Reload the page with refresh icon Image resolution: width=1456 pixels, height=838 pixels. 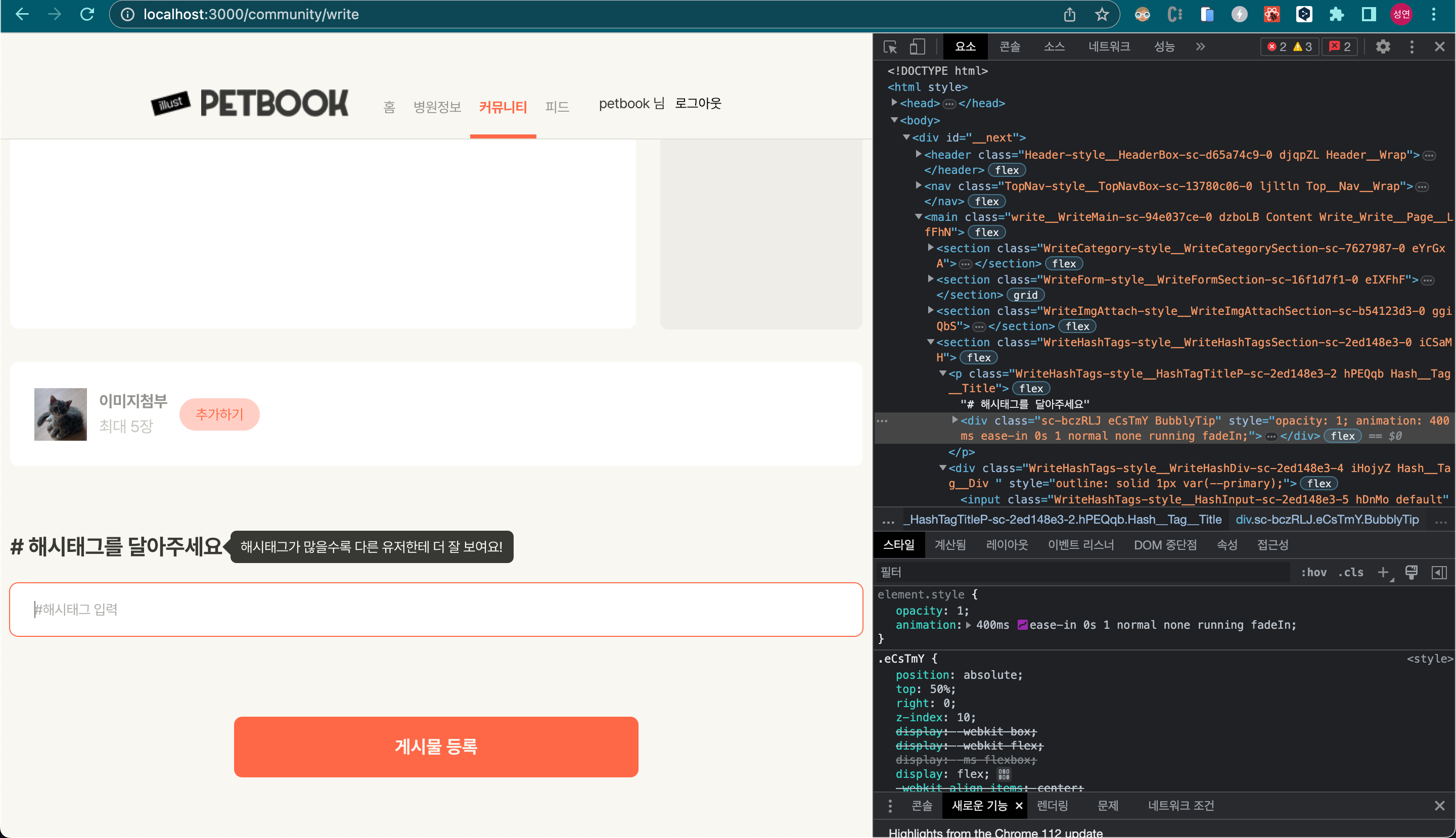coord(87,14)
